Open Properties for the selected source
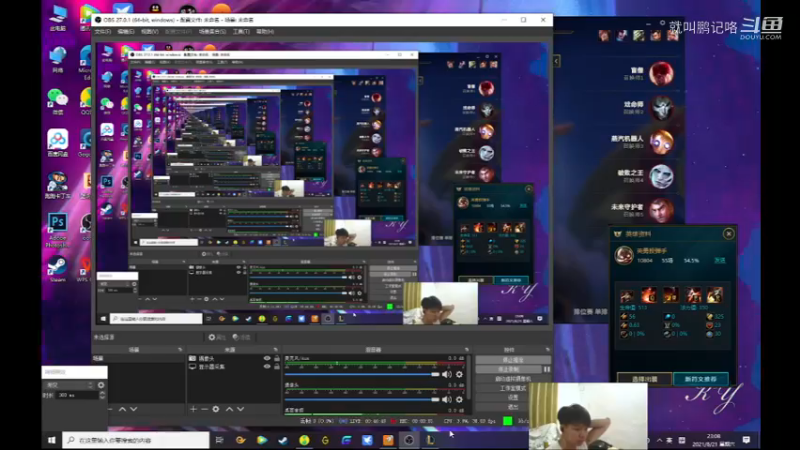Image resolution: width=800 pixels, height=450 pixels. pyautogui.click(x=217, y=337)
